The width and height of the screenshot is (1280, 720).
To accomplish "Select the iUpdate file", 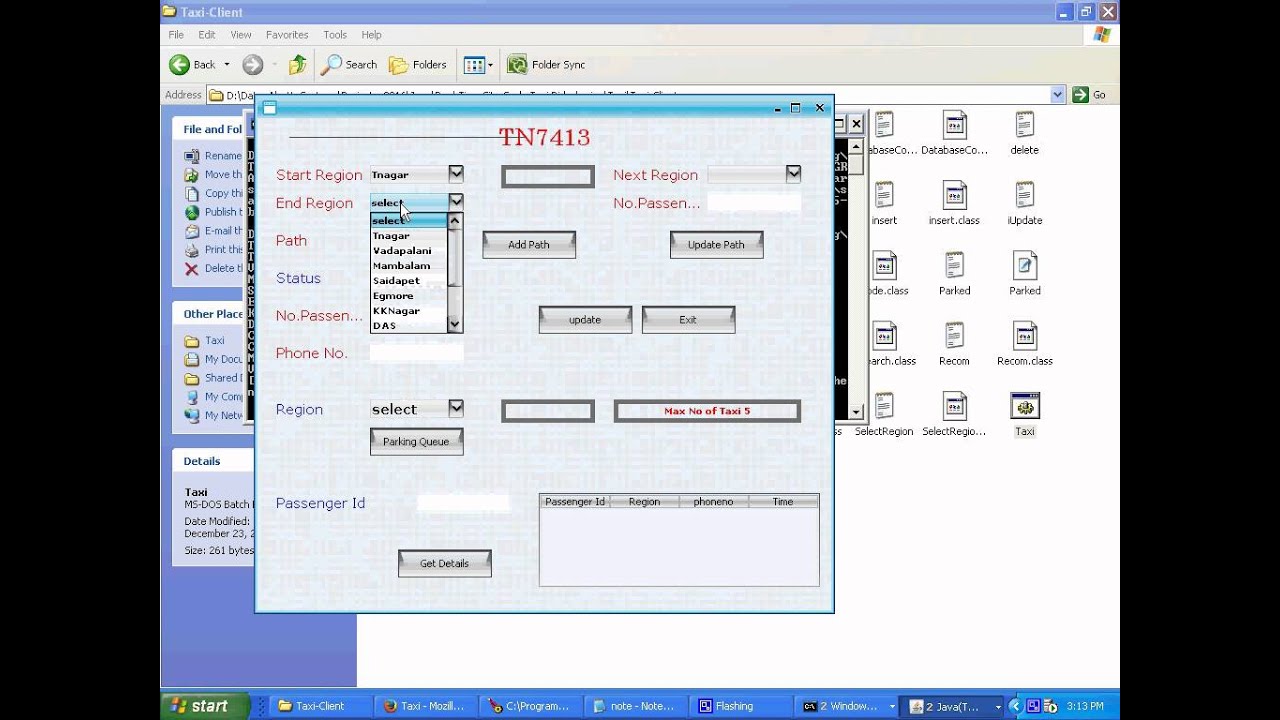I will click(x=1024, y=203).
